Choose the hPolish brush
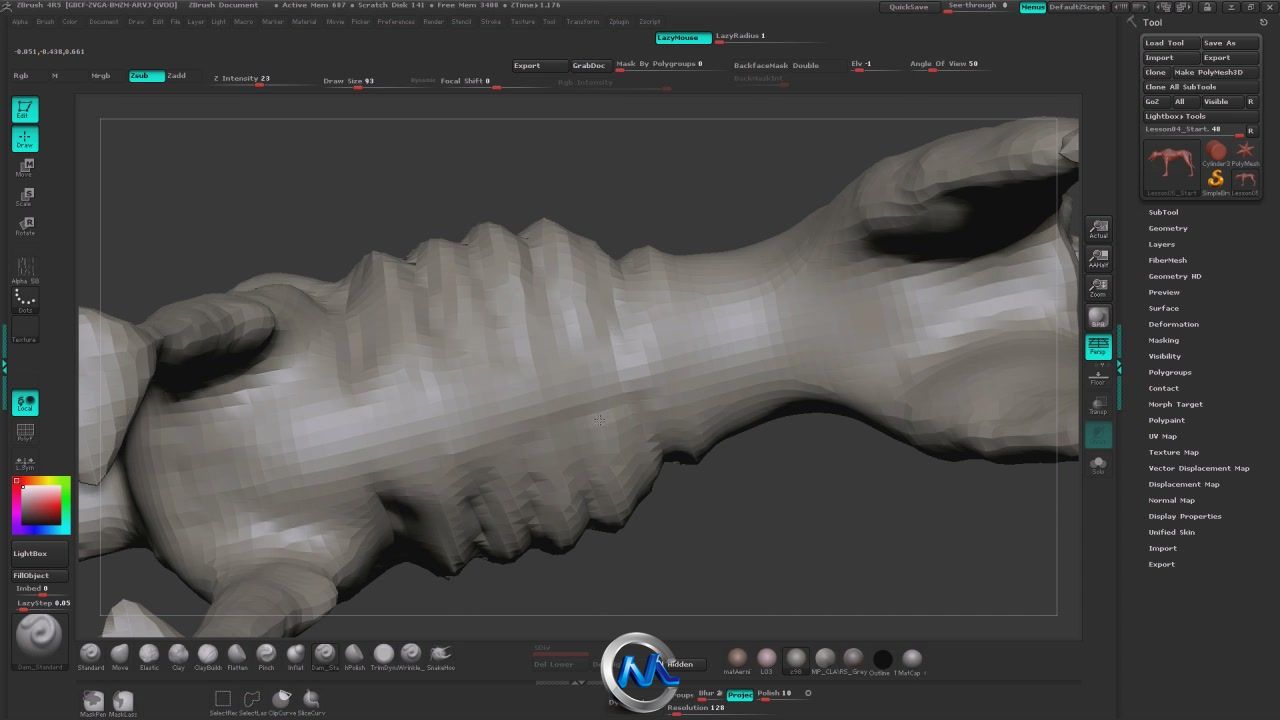 point(354,656)
